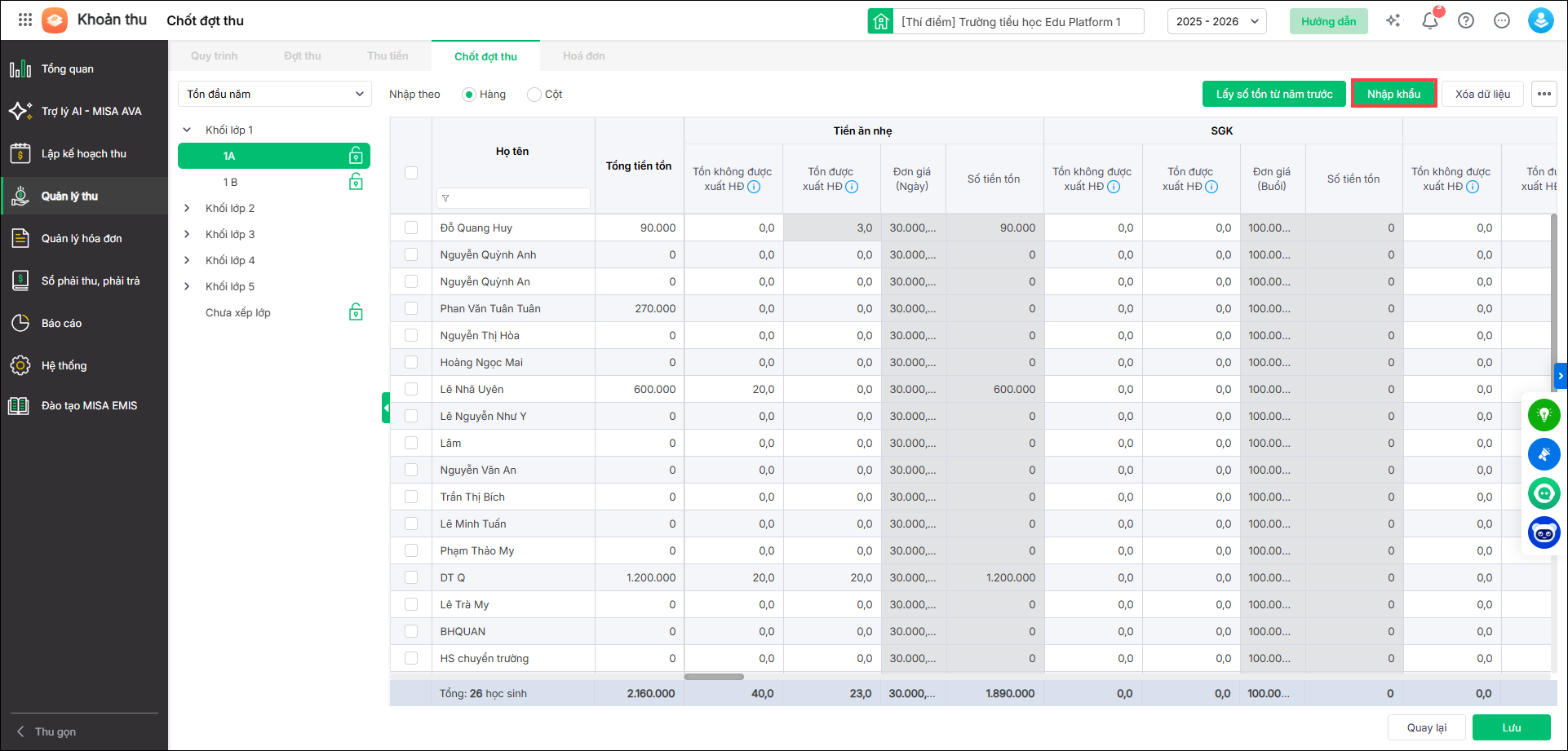Screen dimensions: 1568x751
Task: Switch to the Thu tiền tab
Action: (388, 56)
